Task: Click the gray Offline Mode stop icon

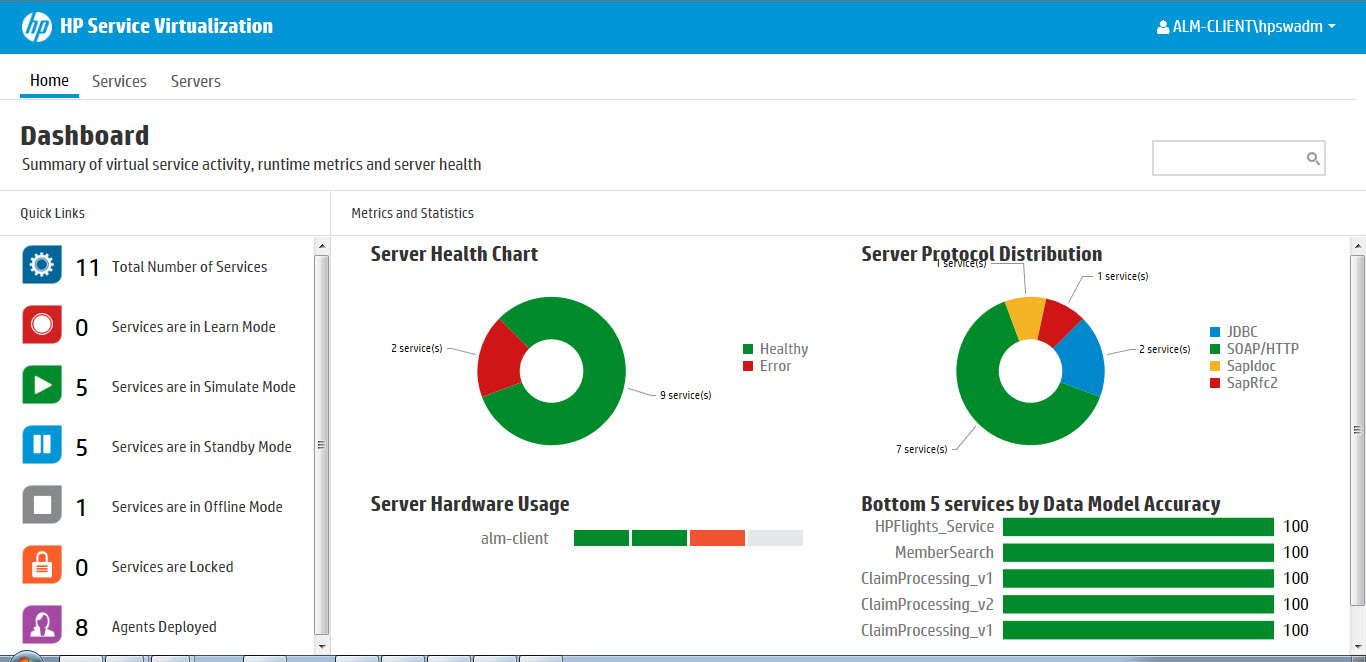Action: coord(42,505)
